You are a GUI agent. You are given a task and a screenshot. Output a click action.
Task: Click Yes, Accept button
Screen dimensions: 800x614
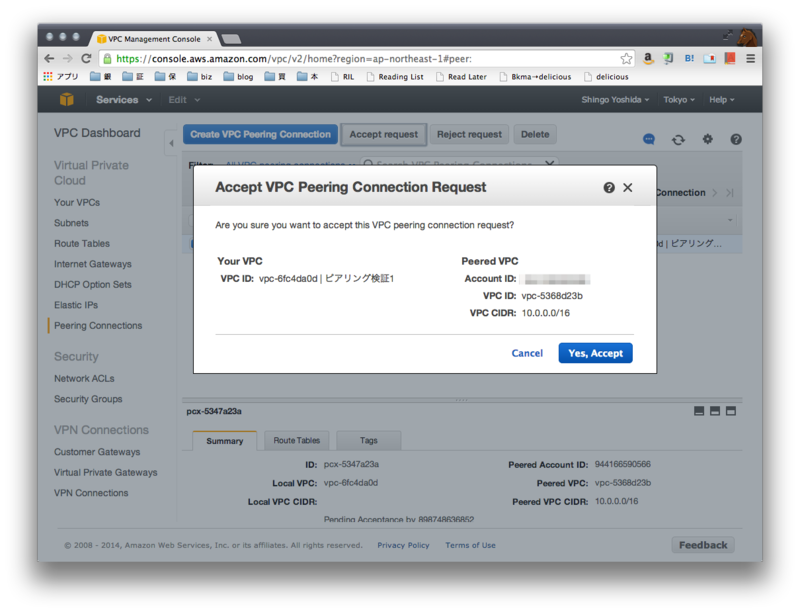595,353
